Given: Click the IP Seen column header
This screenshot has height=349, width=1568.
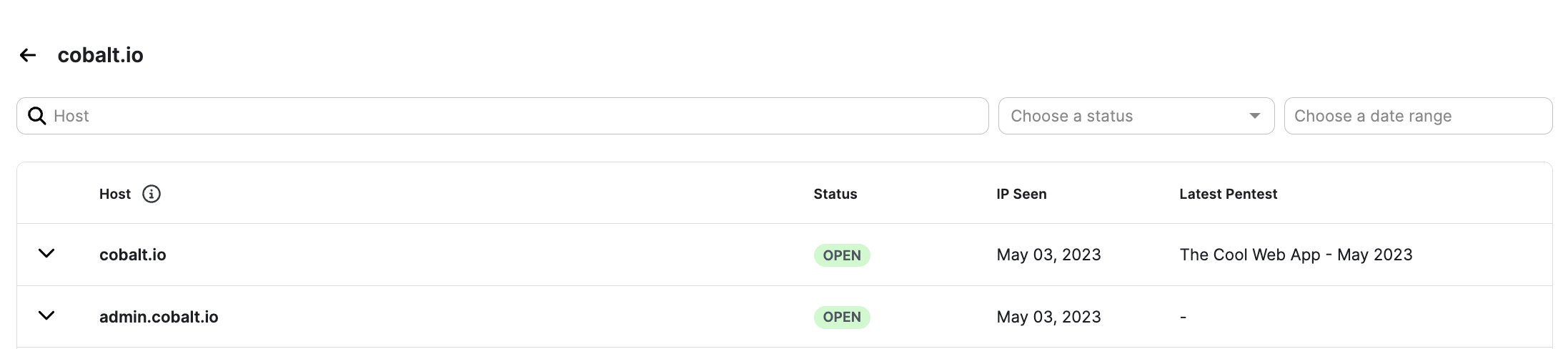Looking at the screenshot, I should tap(1021, 194).
